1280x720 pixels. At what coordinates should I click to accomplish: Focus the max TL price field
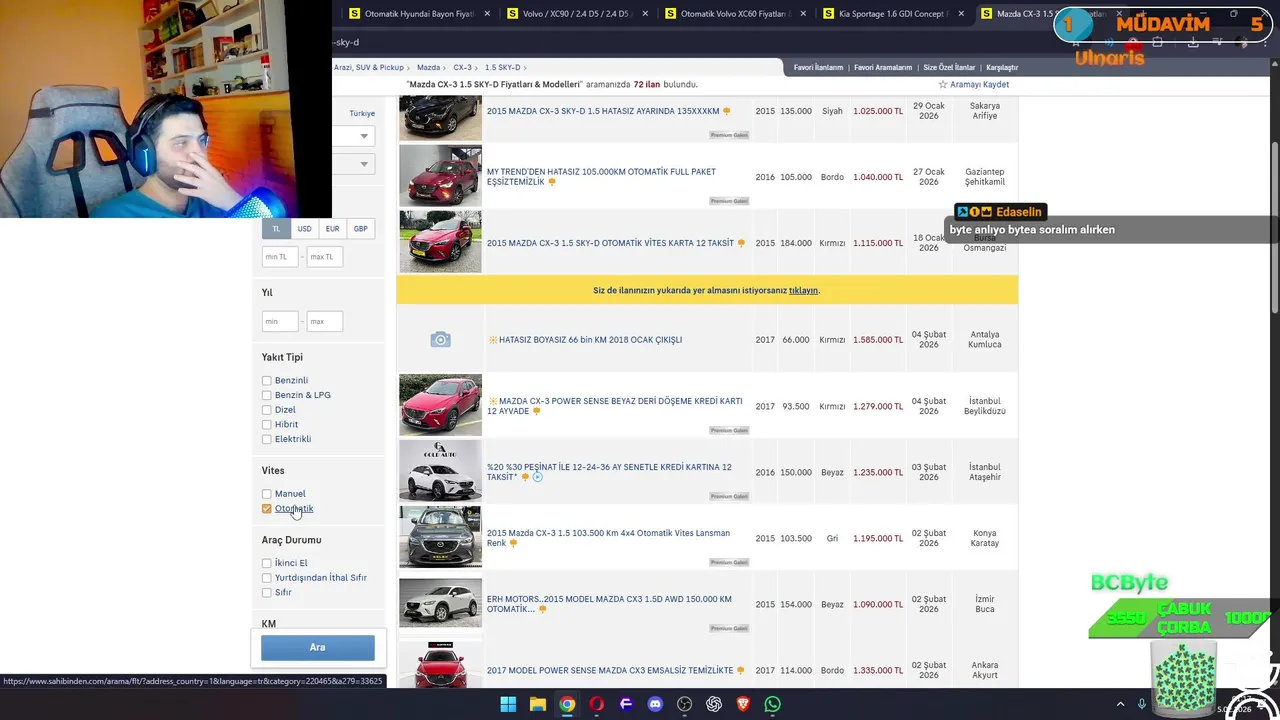(324, 257)
